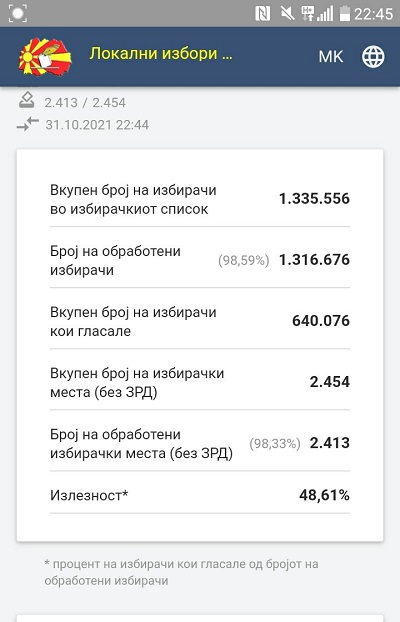400x622 pixels.
Task: Open the globe language selector icon
Action: [x=373, y=56]
